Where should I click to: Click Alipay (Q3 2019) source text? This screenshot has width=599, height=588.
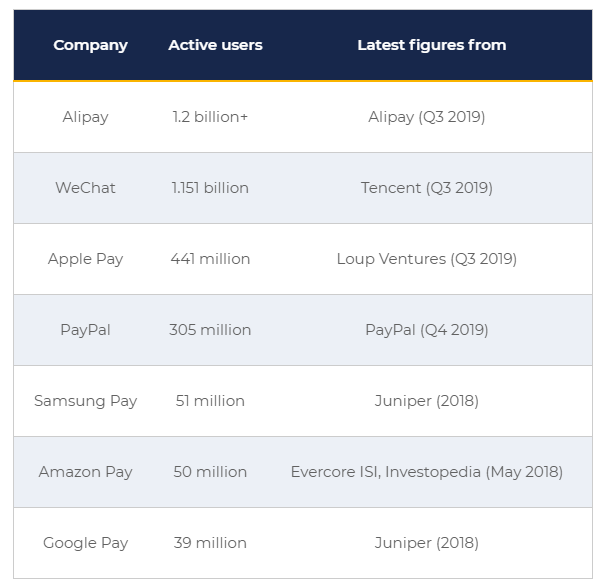[x=427, y=117]
